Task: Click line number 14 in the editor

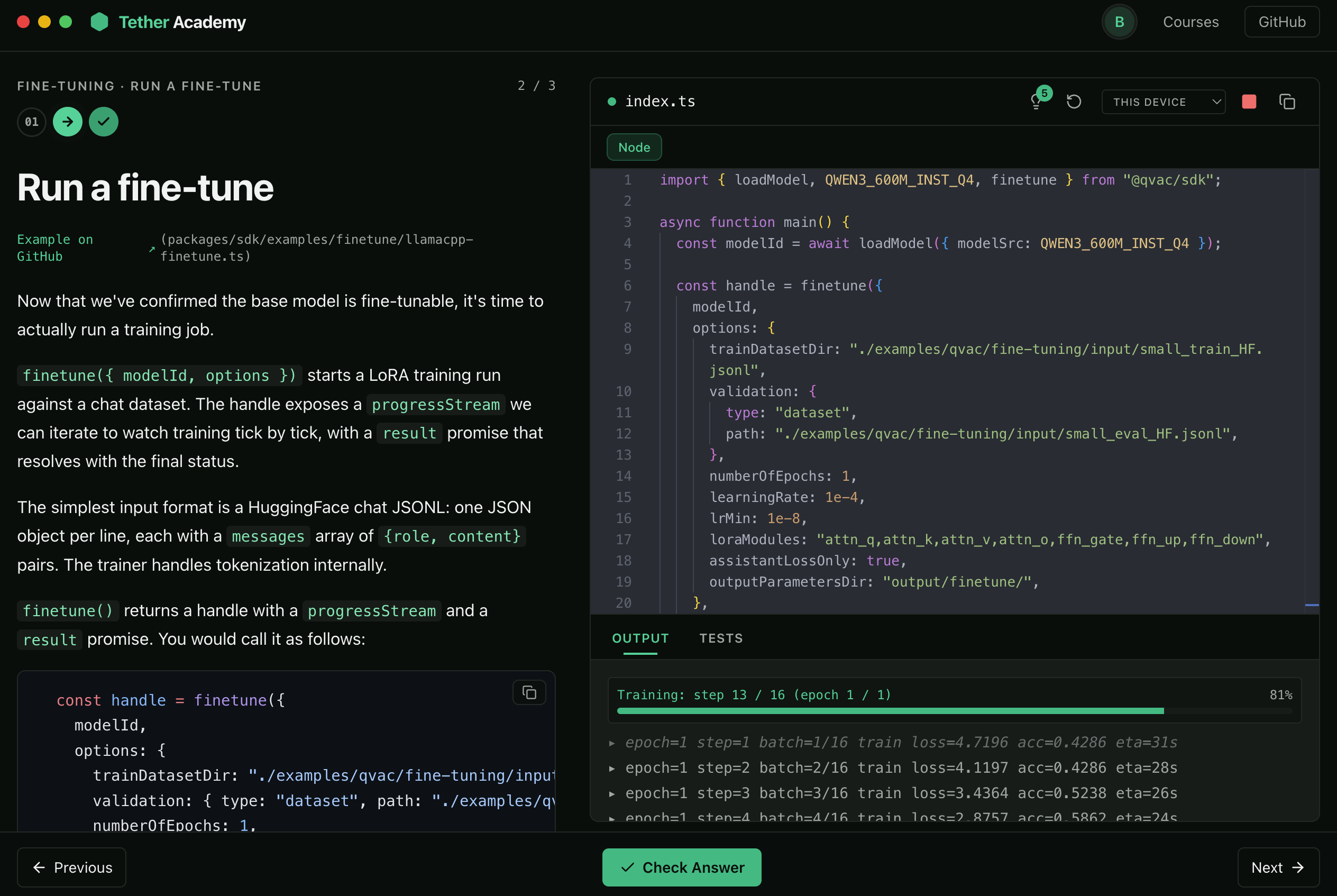Action: 624,476
